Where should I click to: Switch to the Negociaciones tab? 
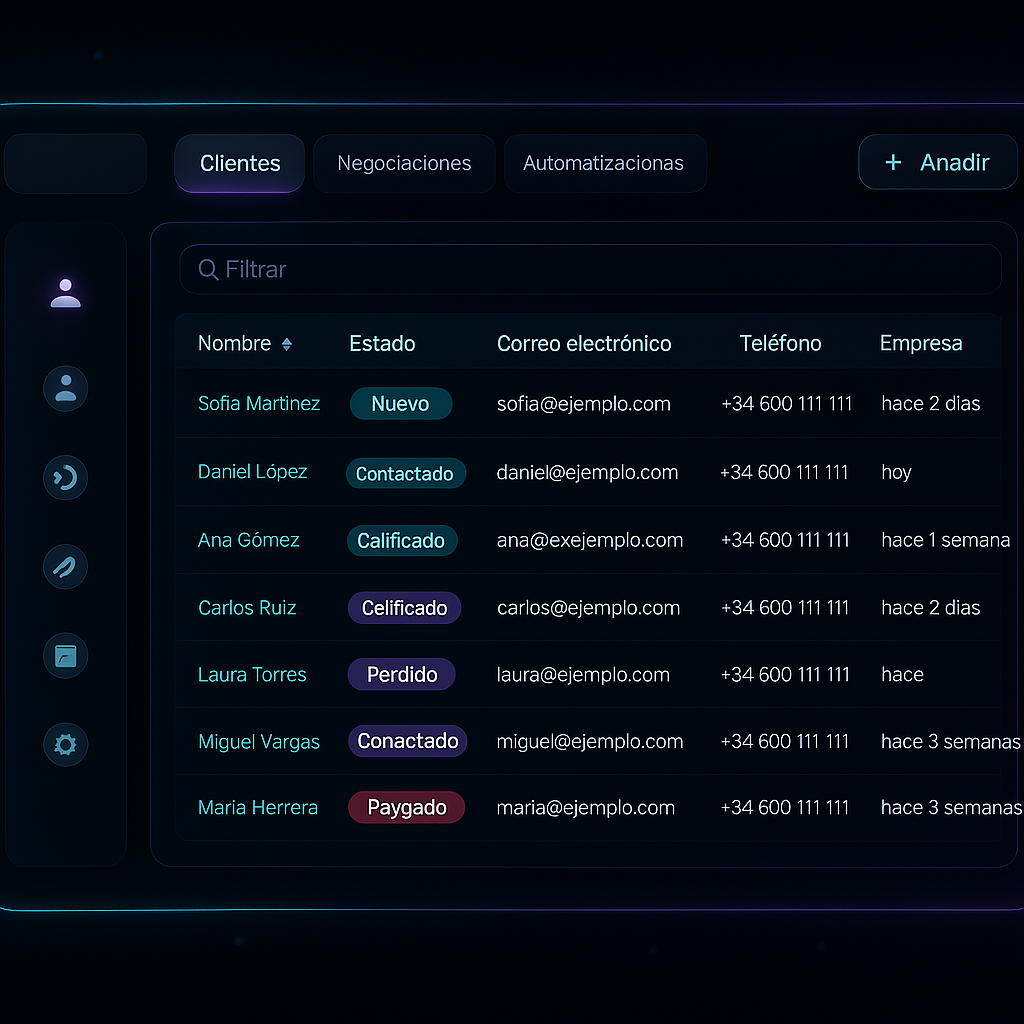tap(404, 163)
